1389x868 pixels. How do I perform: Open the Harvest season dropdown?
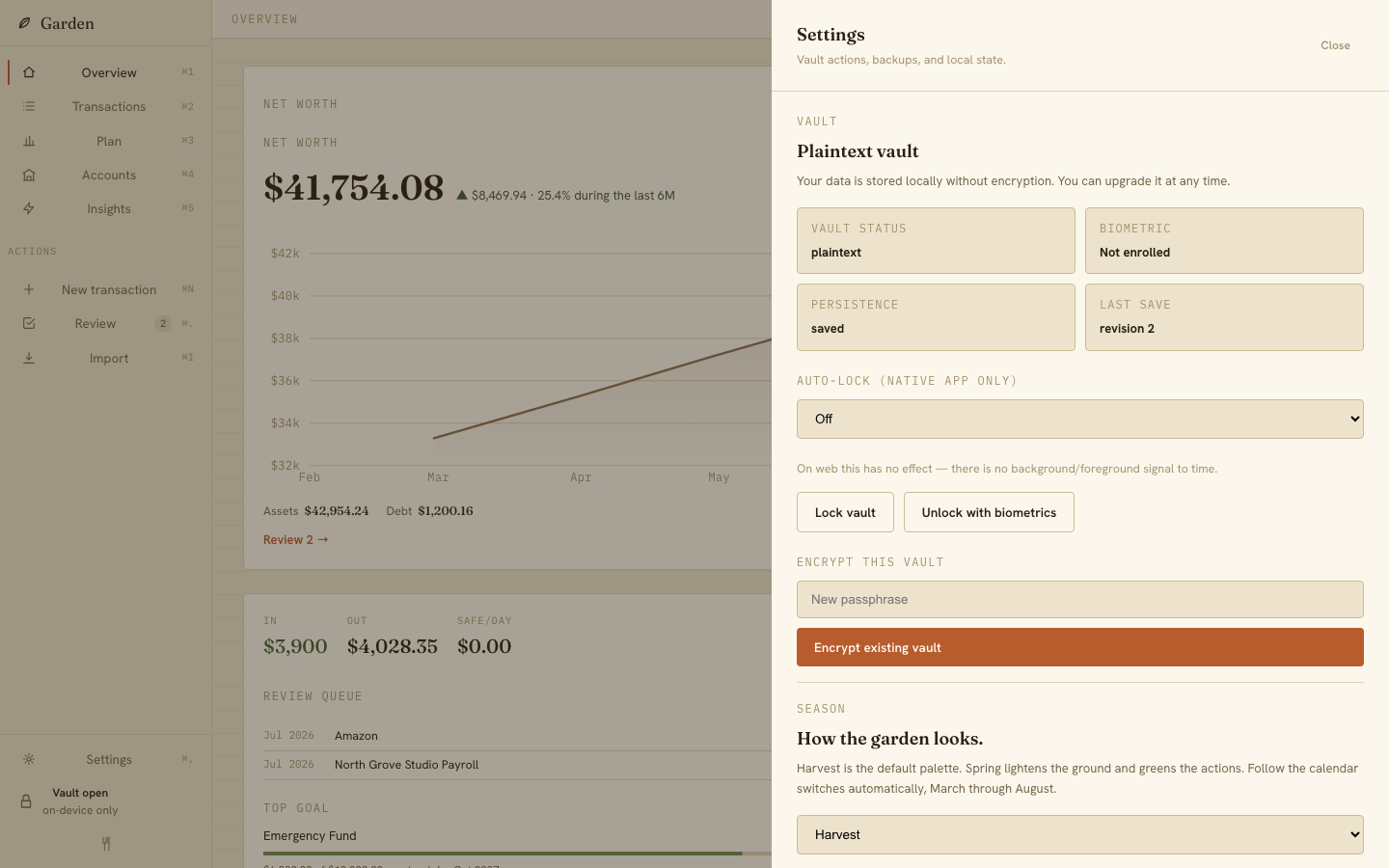click(x=1079, y=834)
